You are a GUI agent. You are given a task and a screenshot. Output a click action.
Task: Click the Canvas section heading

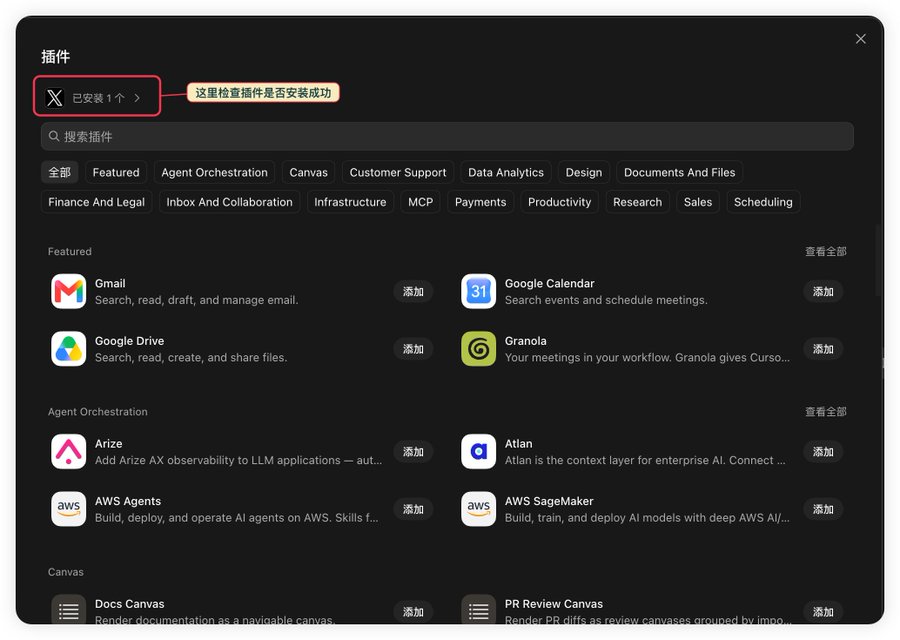pos(65,572)
